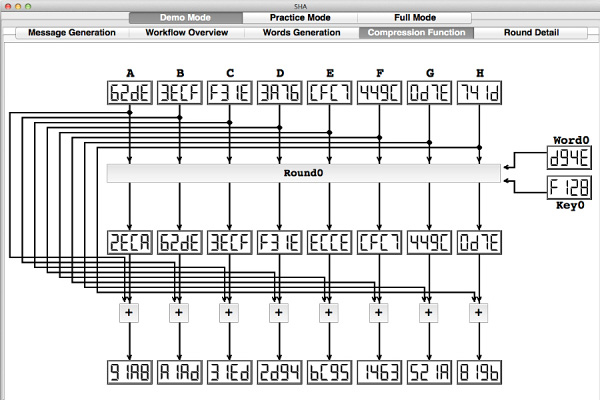Click final output value 91A8
Image resolution: width=600 pixels, height=400 pixels.
coord(130,372)
